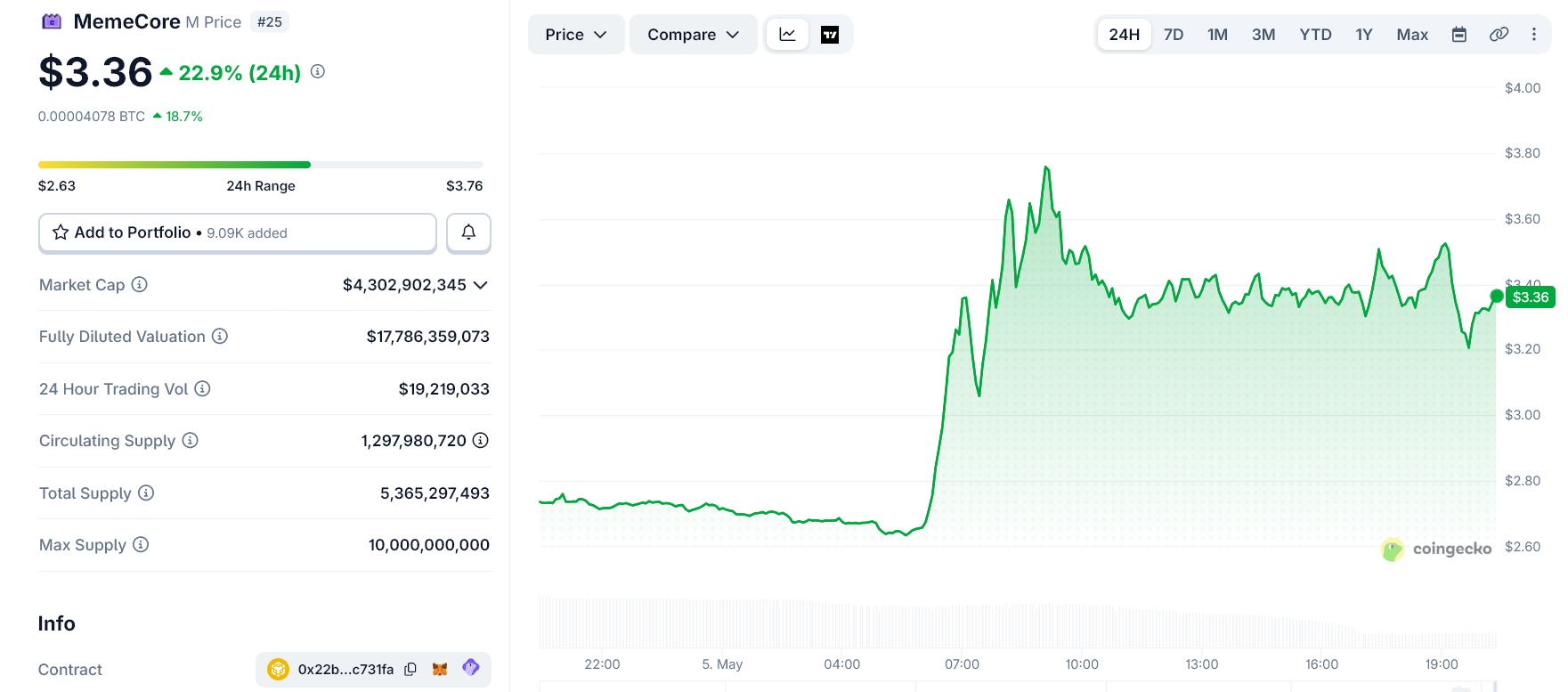
Task: Click the 0x22b...c731fa contract address
Action: point(345,670)
